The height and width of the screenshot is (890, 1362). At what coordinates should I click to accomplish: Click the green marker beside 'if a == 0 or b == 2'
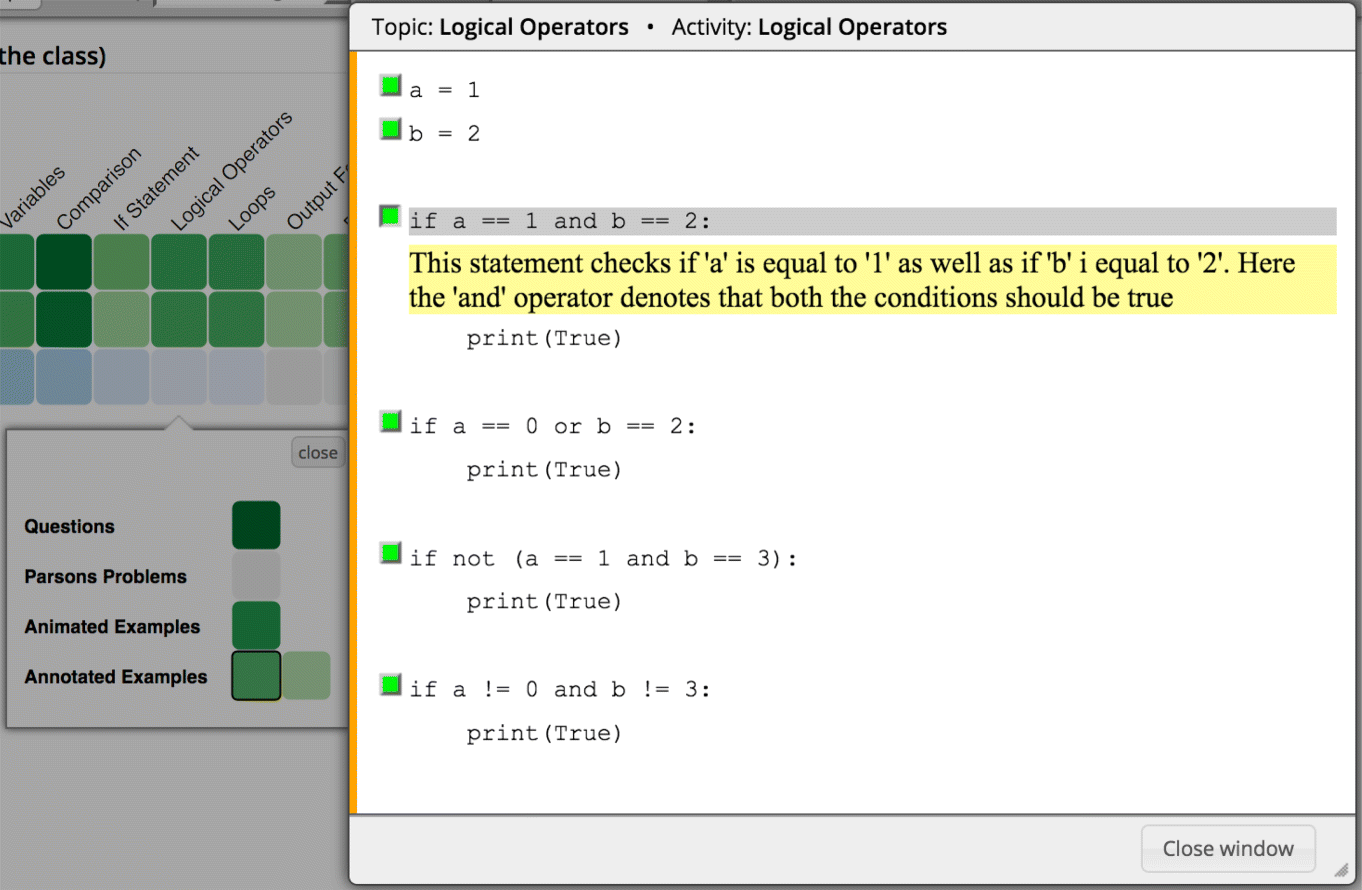pos(390,421)
